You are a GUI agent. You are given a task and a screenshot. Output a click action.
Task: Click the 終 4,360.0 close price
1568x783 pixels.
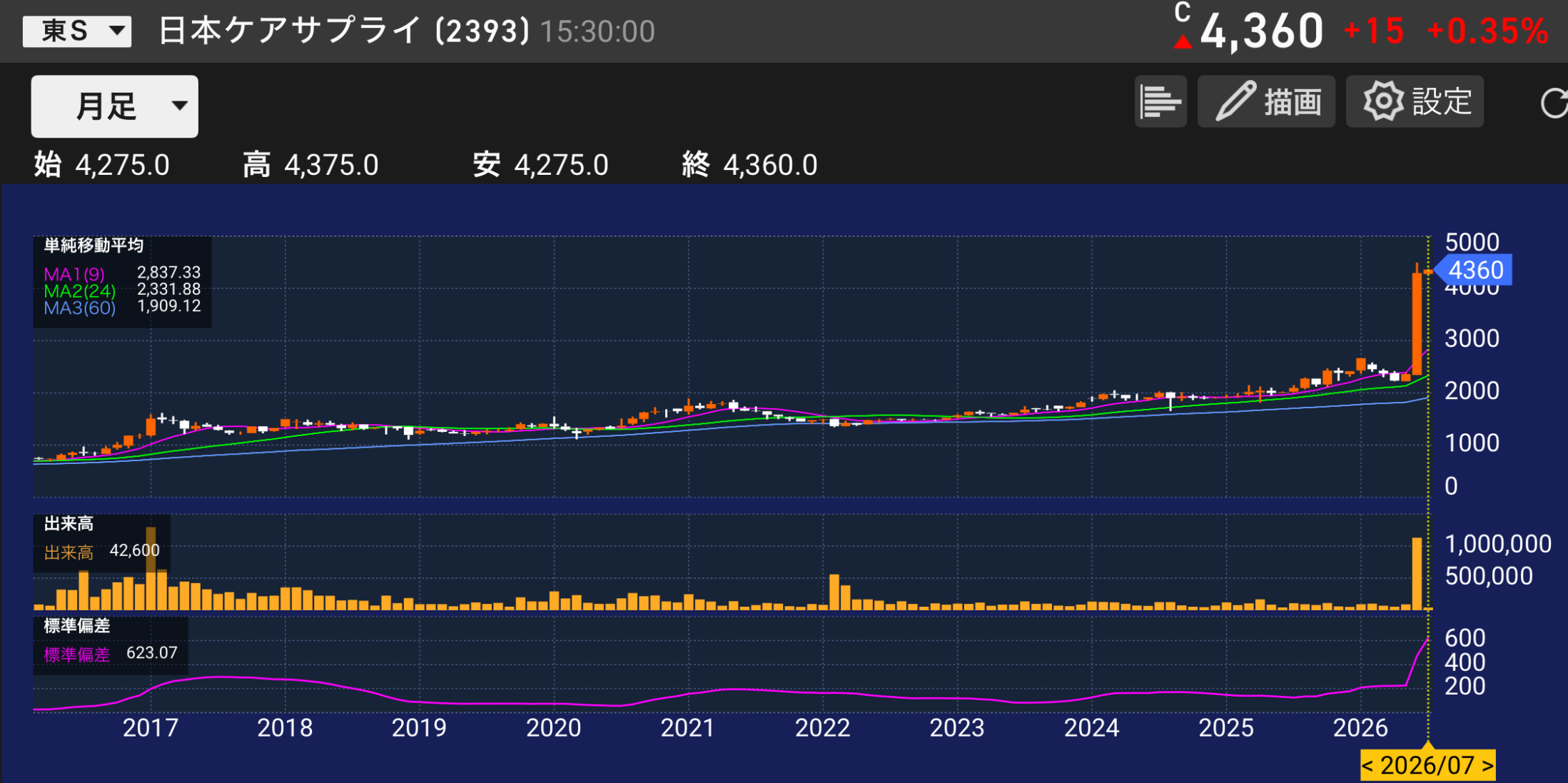[749, 165]
